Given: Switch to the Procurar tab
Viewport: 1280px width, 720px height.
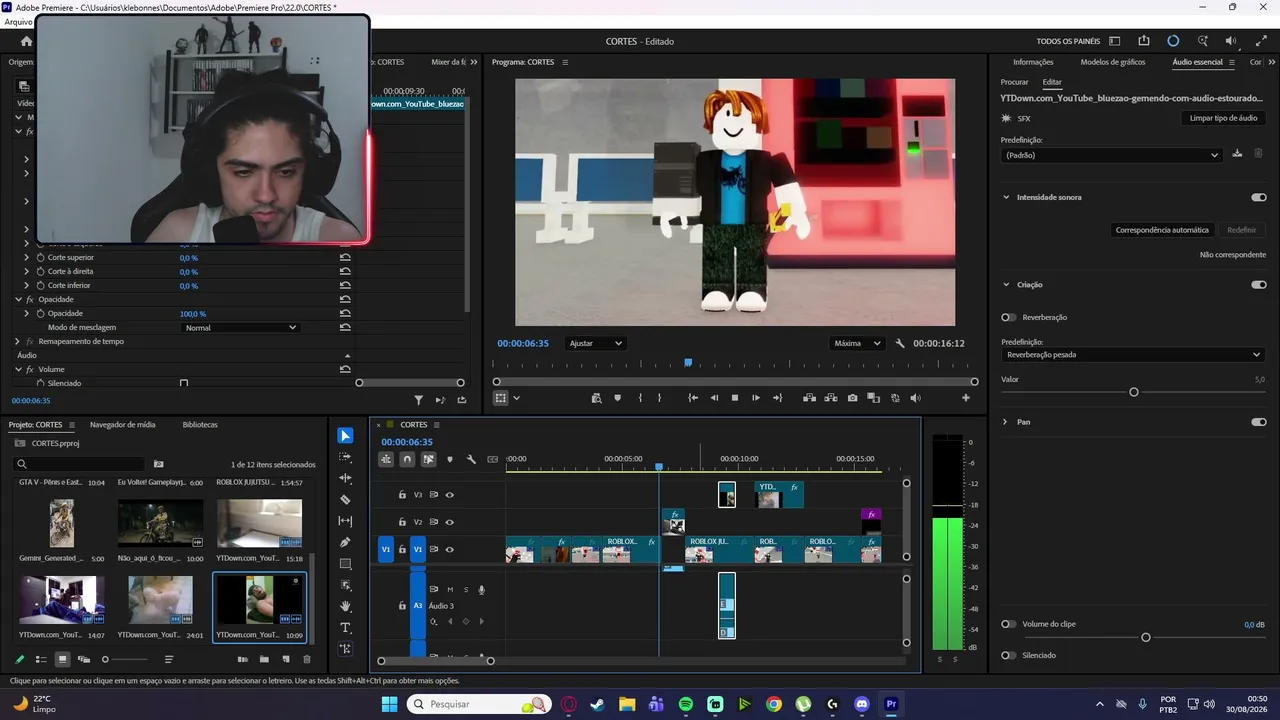Looking at the screenshot, I should coord(1014,82).
